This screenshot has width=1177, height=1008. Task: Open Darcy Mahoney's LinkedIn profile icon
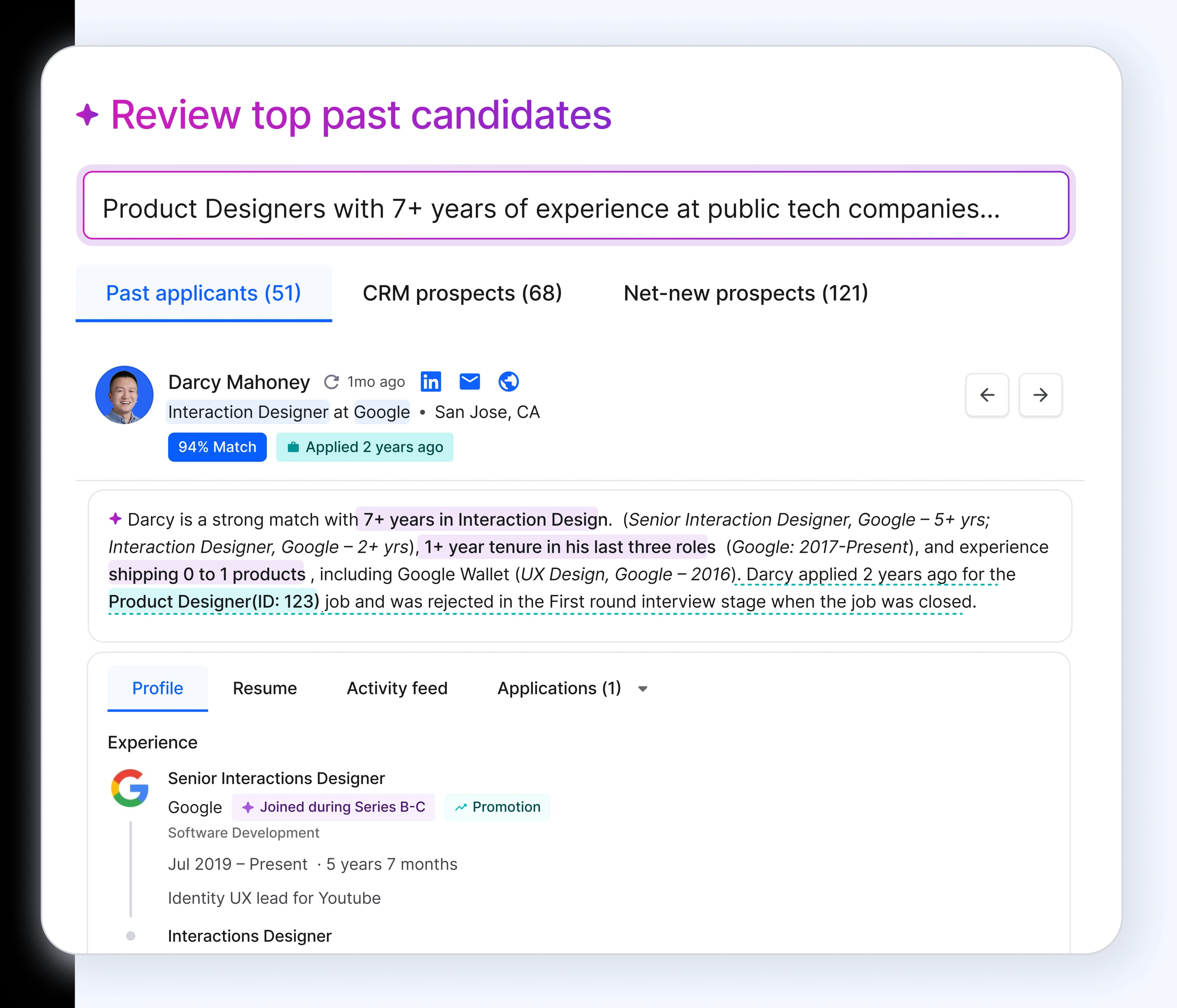pyautogui.click(x=431, y=381)
